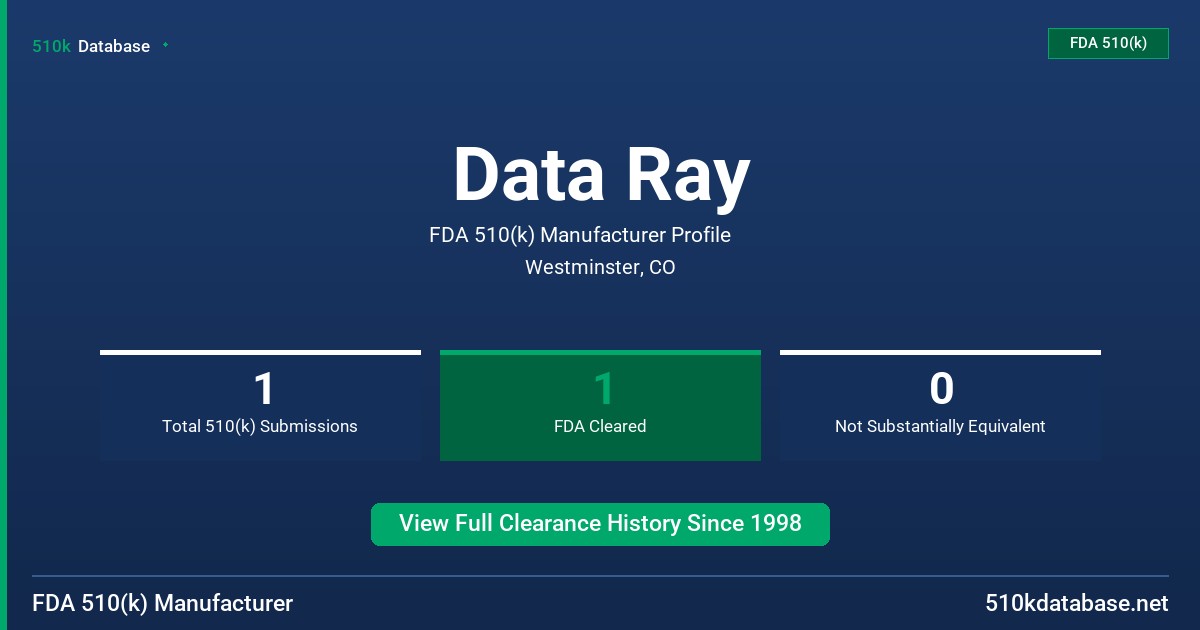Click the Westminster, CO location text
Screen dimensions: 1200x630
[x=600, y=268]
